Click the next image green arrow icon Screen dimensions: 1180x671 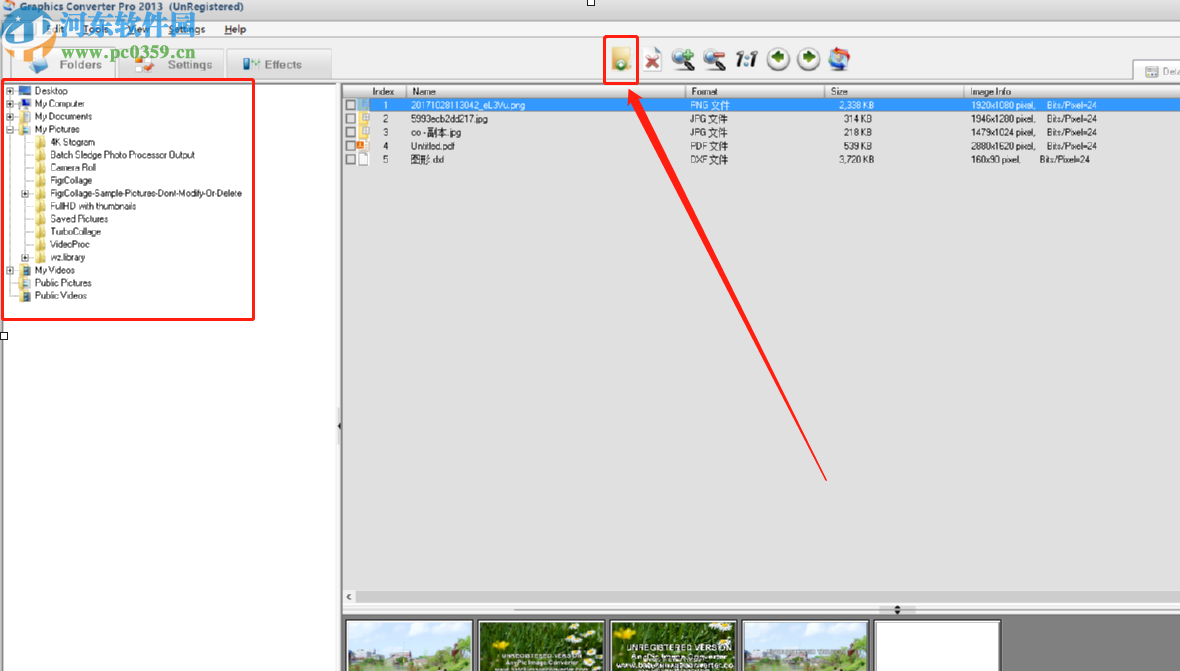pyautogui.click(x=808, y=59)
